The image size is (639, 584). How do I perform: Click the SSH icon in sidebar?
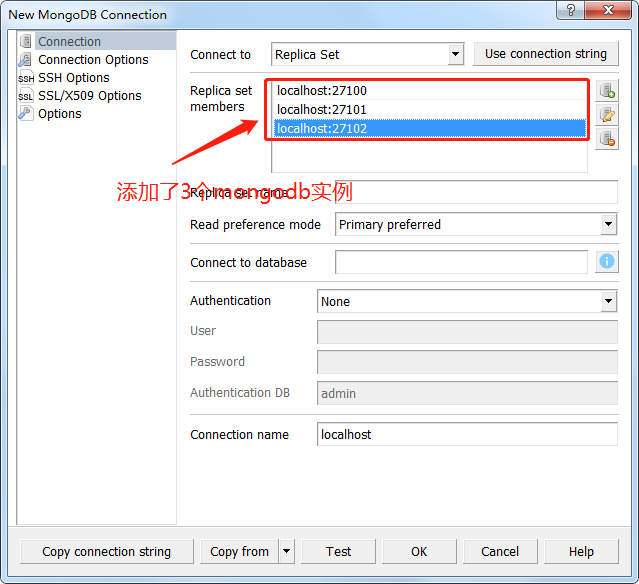tap(26, 78)
